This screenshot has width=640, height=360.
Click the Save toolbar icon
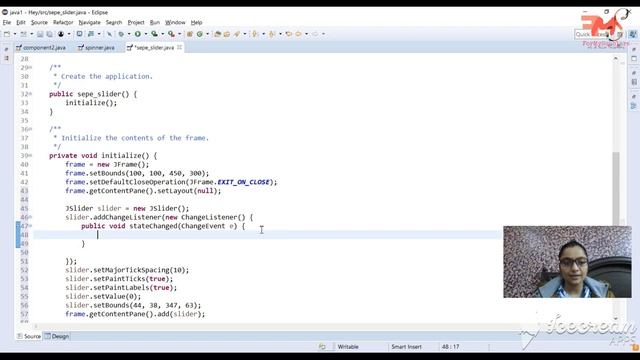tap(40, 34)
